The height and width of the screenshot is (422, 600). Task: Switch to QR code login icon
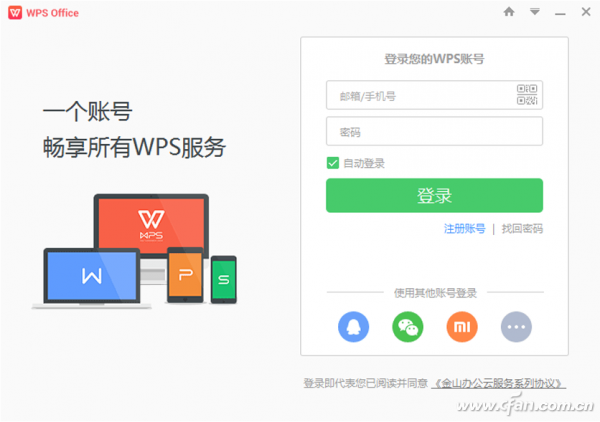pos(527,95)
